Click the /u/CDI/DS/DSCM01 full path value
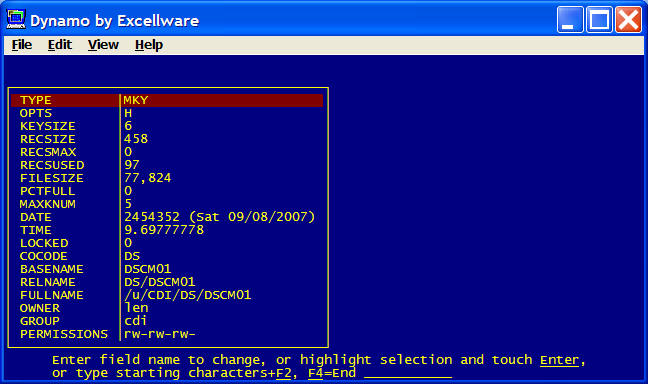Screen dimensions: 648x384 pyautogui.click(x=188, y=295)
